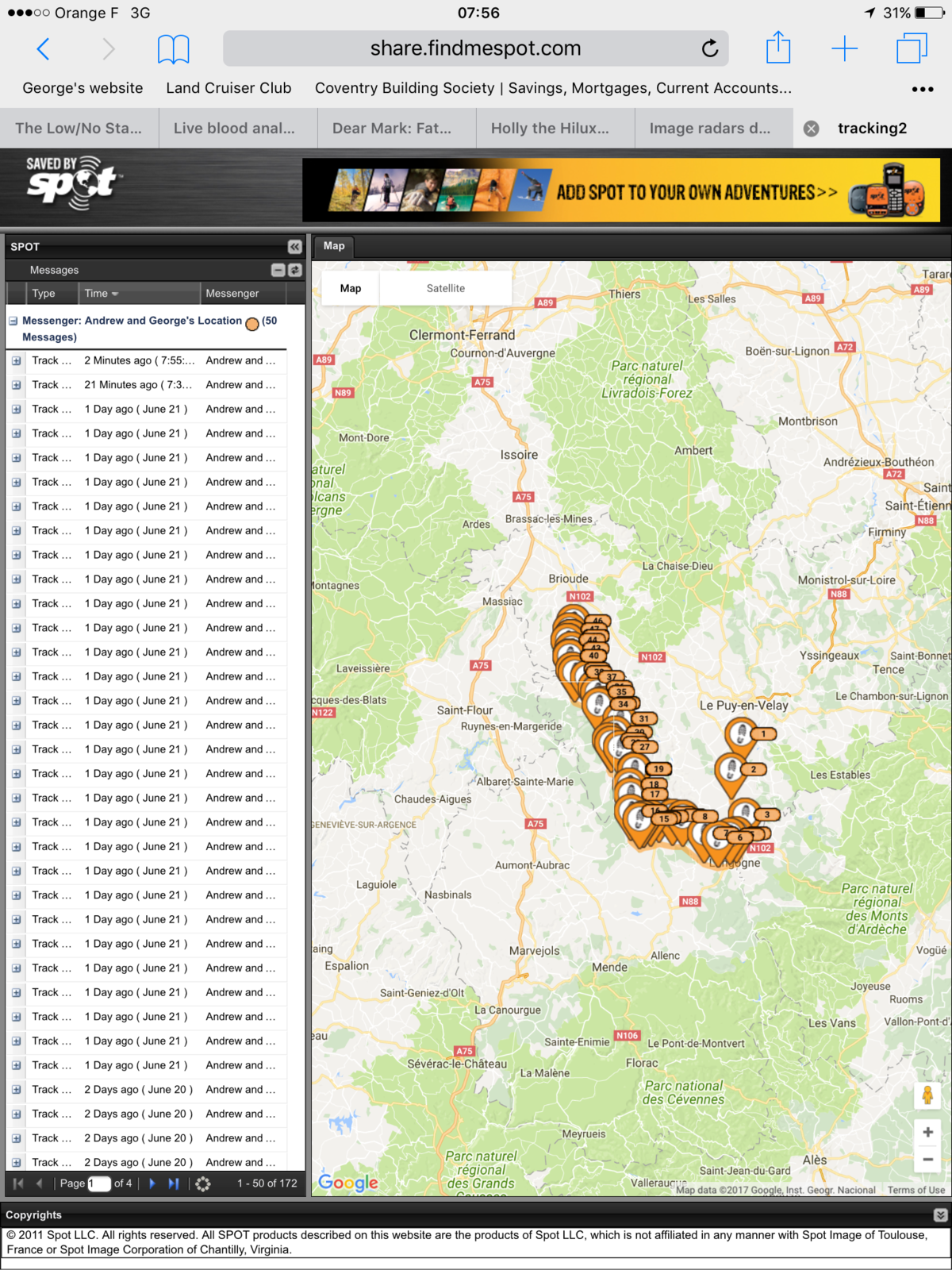Open favorites overflow three-dots menu
Screen dimensions: 952x1270
(x=923, y=89)
